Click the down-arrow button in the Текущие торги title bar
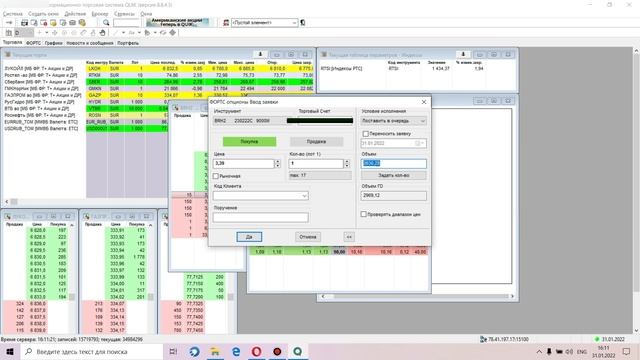640x360 pixels. pyautogui.click(x=260, y=54)
